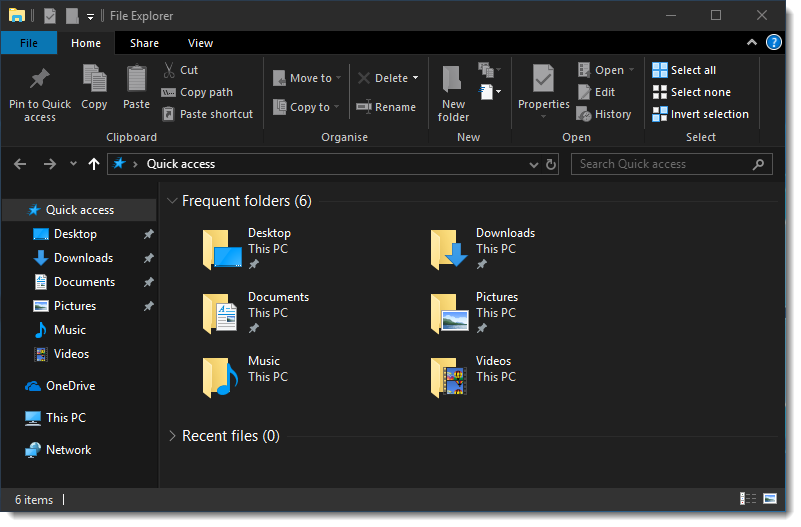
Task: Click Invert selection in the ribbon
Action: (x=701, y=114)
